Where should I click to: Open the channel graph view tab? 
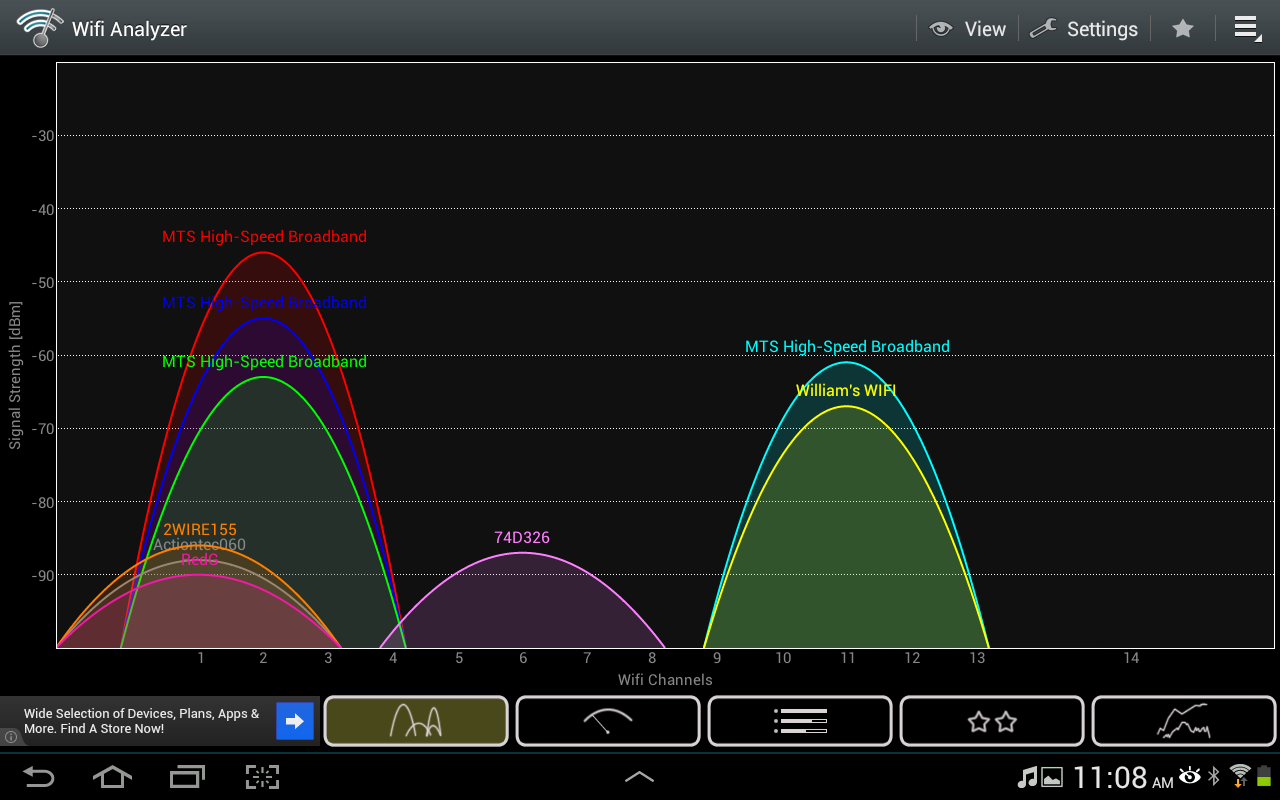416,721
